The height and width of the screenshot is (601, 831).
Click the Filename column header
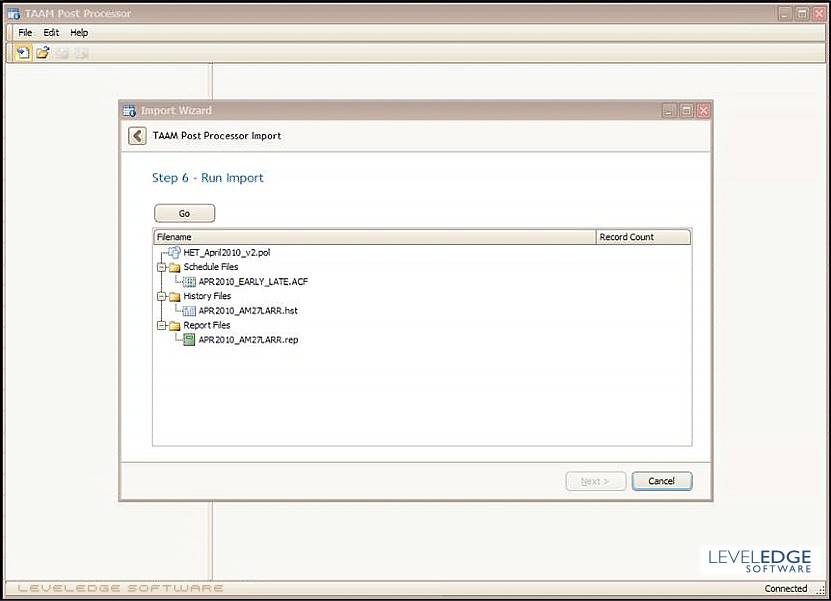point(375,237)
